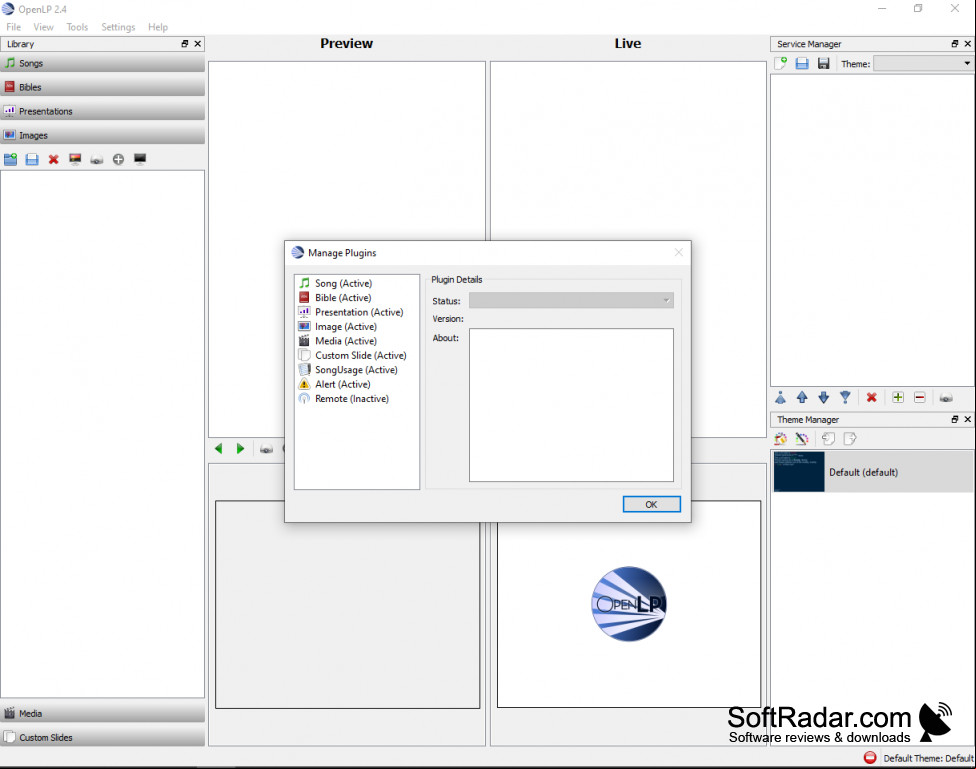
Task: Collapse all service items with red minus
Action: [x=919, y=397]
